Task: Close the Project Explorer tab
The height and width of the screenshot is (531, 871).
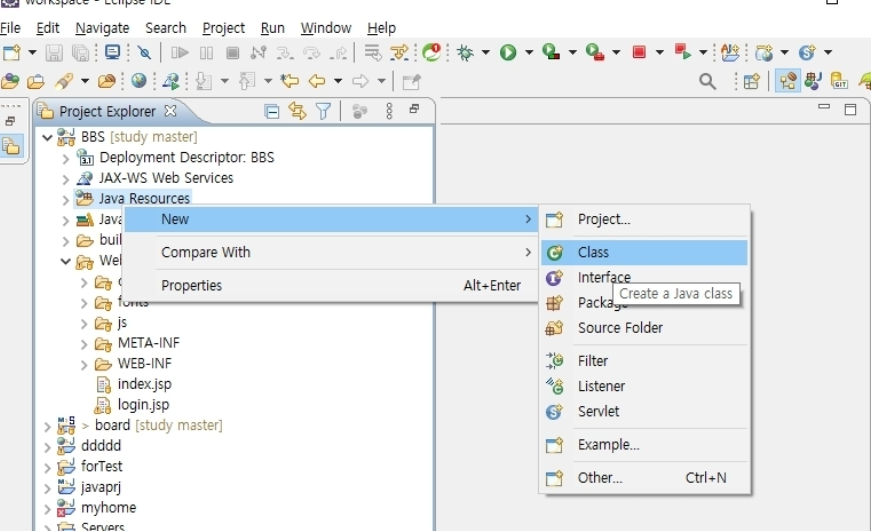Action: click(x=171, y=111)
